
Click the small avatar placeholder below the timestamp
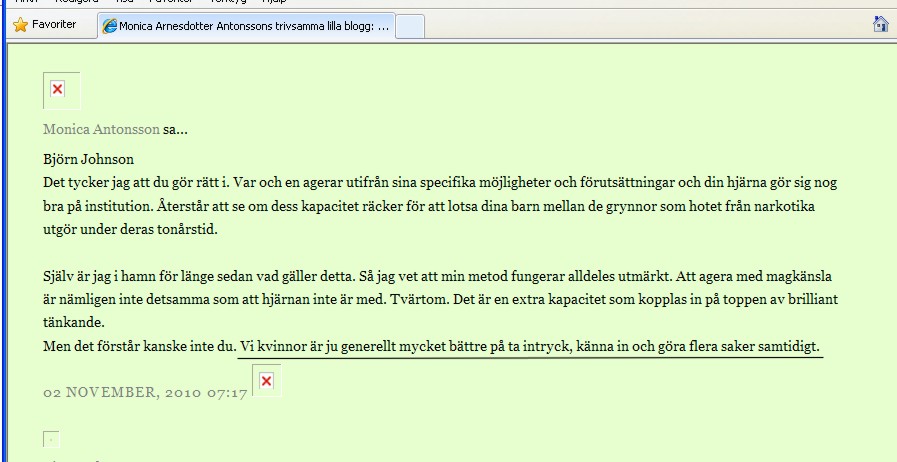(51, 440)
